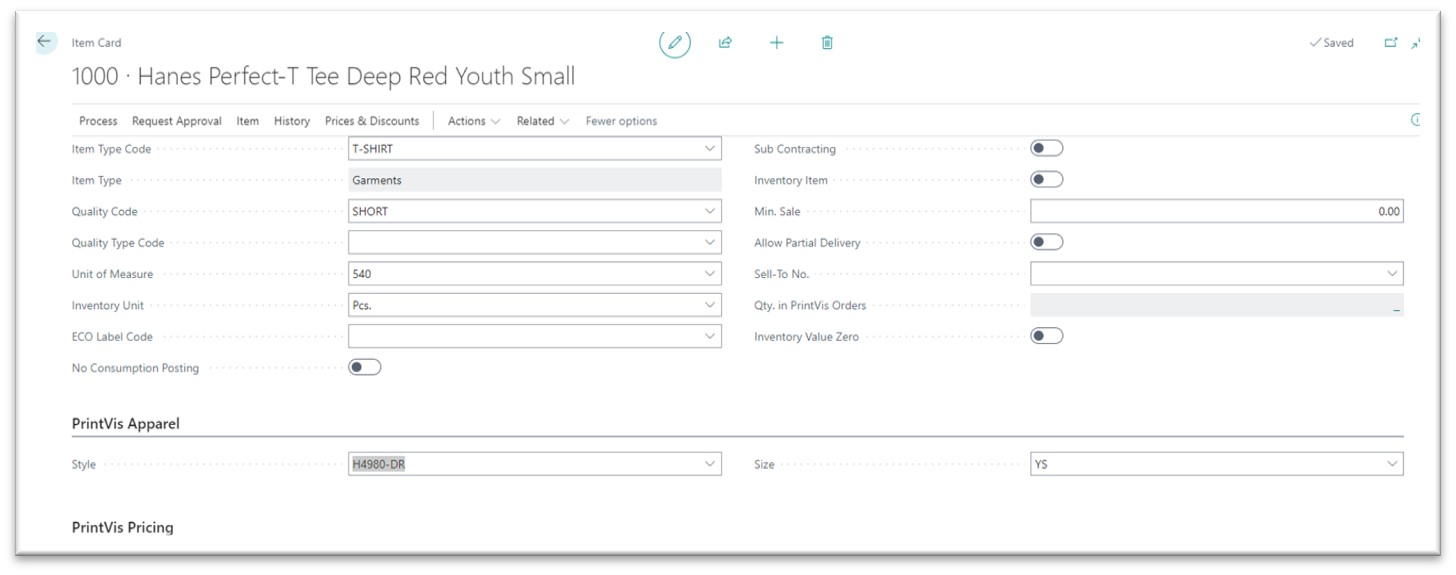Click the Item Type Garments field
The height and width of the screenshot is (575, 1456).
point(535,180)
